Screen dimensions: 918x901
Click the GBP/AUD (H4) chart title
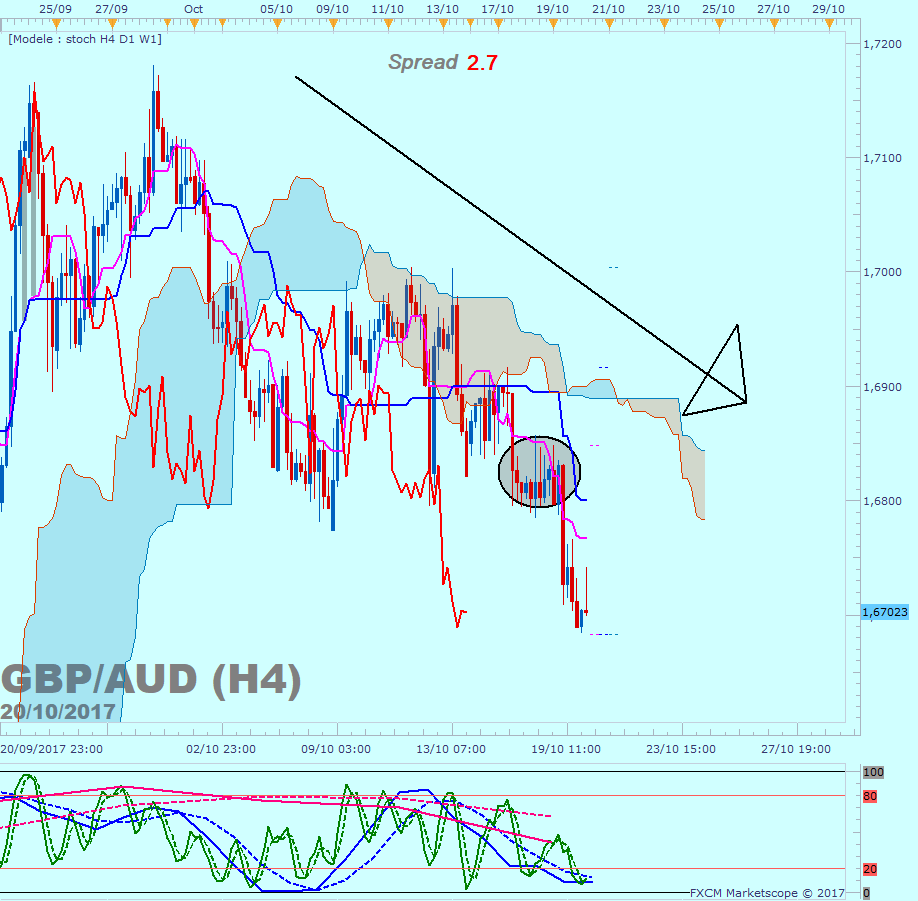click(150, 678)
